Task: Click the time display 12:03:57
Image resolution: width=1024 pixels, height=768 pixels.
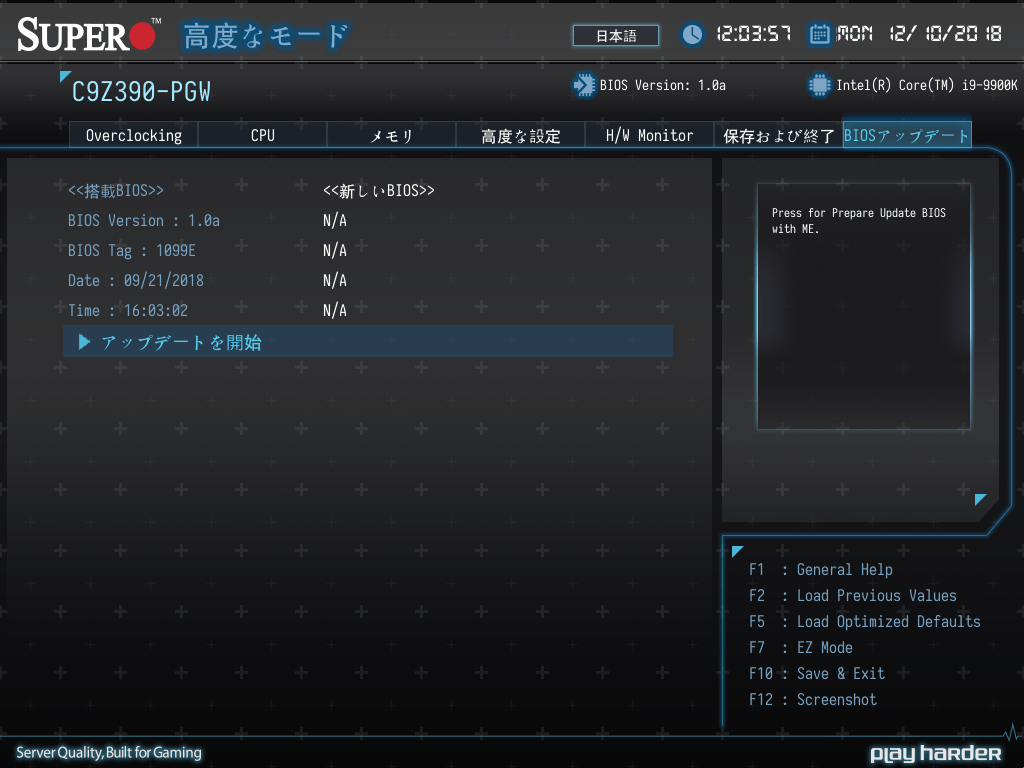Action: (x=754, y=33)
